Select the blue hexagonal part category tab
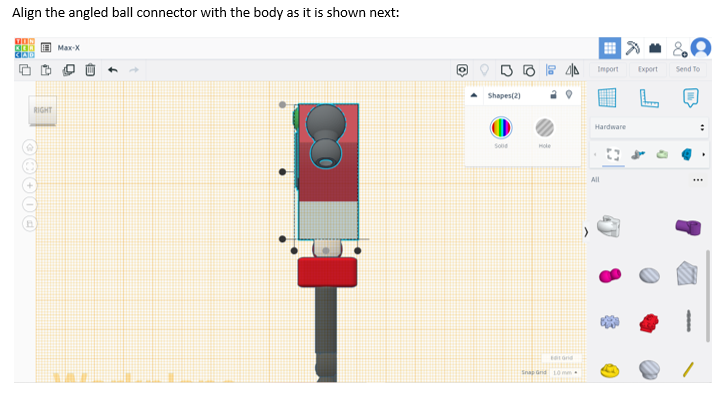724x398 pixels. (687, 154)
